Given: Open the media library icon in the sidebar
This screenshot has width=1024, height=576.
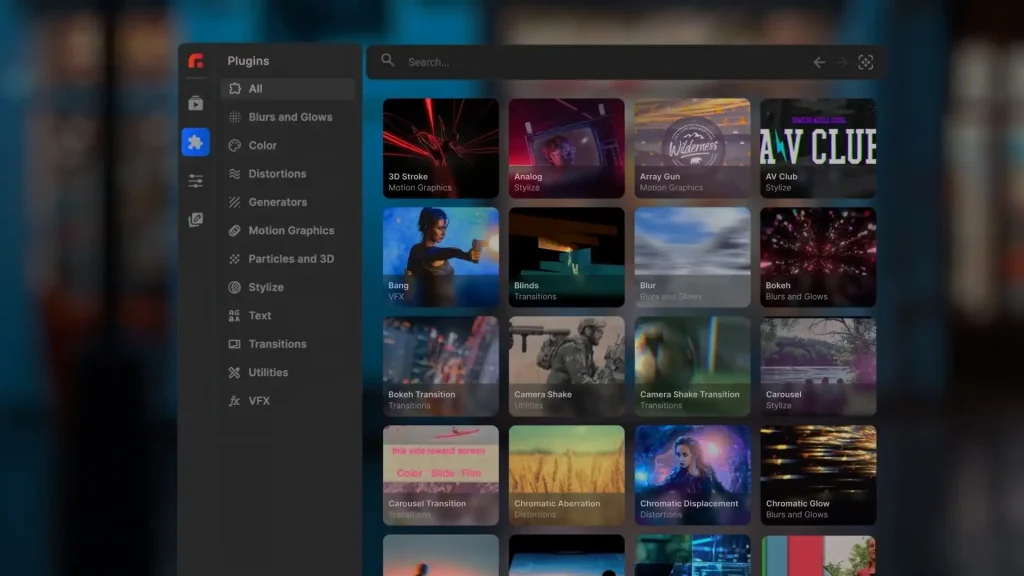Looking at the screenshot, I should tap(196, 103).
